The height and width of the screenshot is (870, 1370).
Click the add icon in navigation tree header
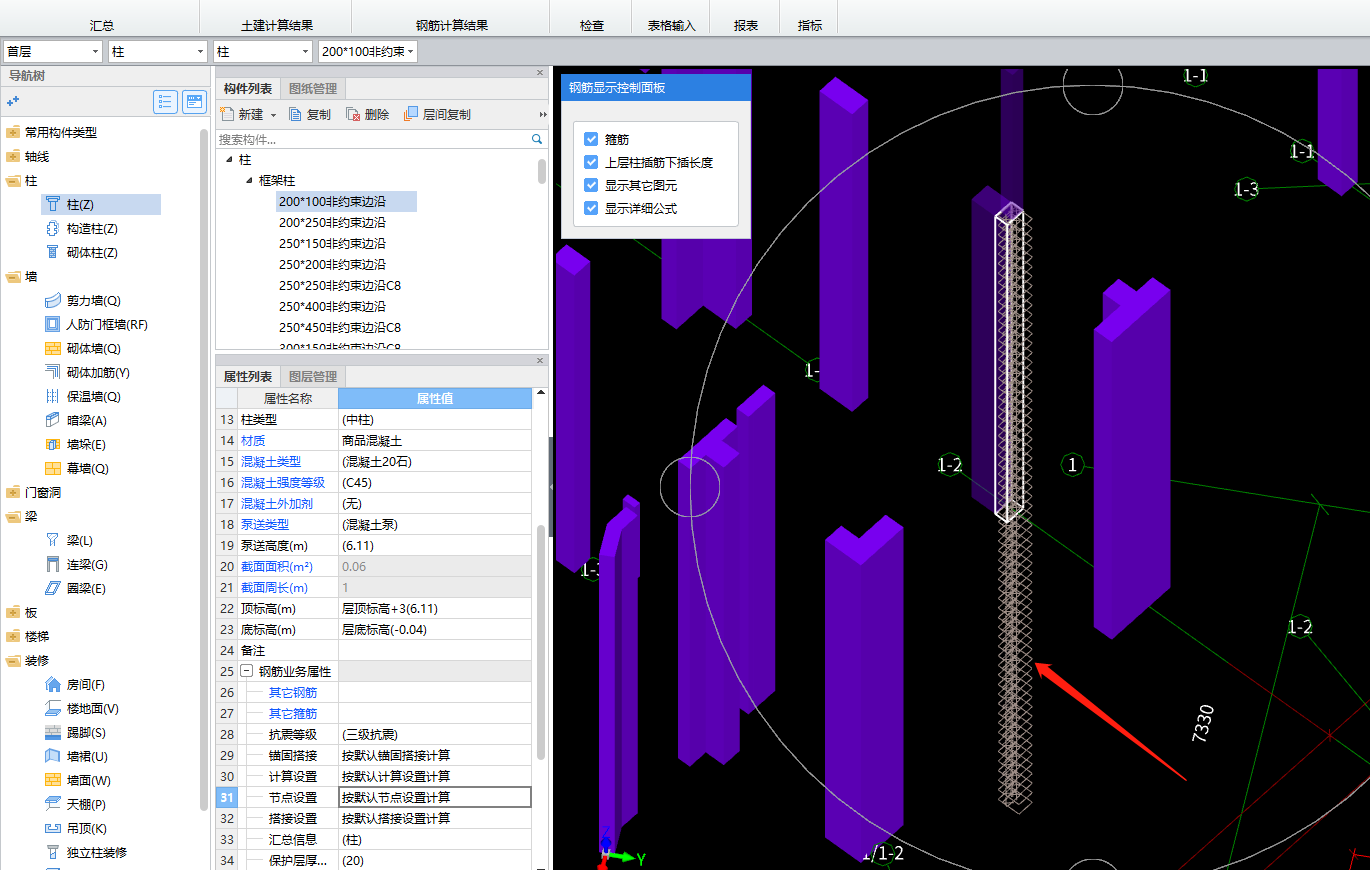(13, 101)
